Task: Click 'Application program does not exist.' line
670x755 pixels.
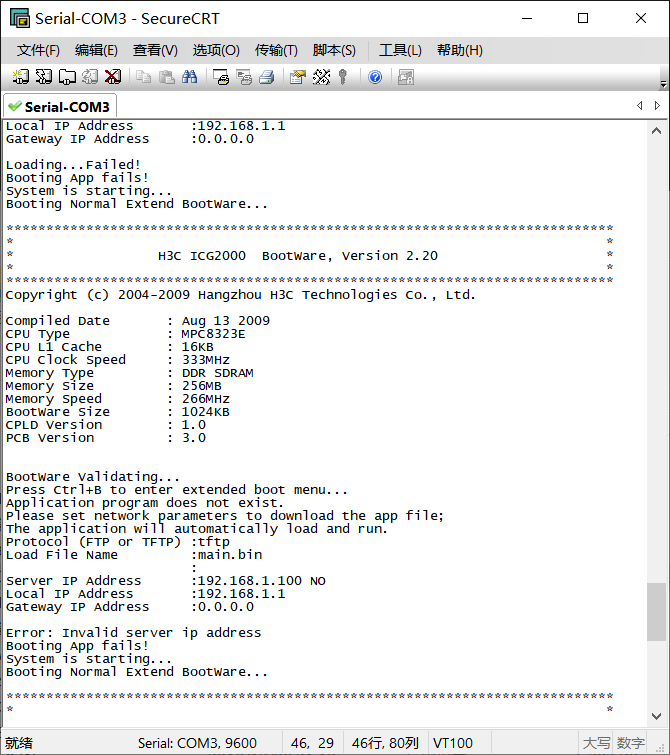Action: click(x=145, y=503)
